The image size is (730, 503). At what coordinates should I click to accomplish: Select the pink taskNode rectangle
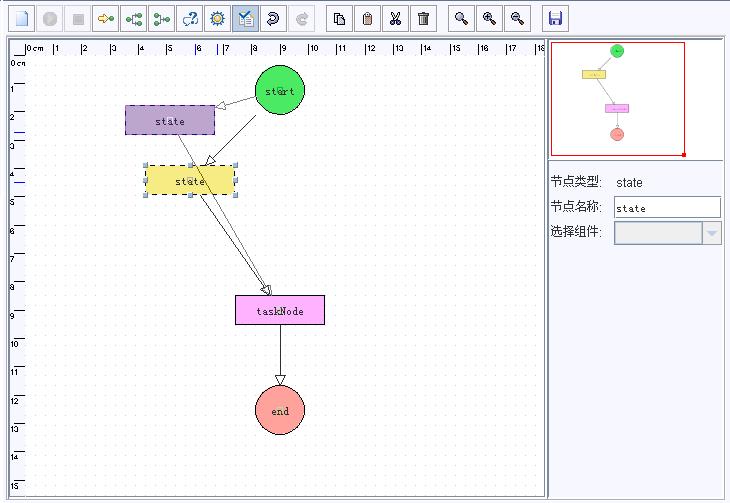click(x=280, y=310)
